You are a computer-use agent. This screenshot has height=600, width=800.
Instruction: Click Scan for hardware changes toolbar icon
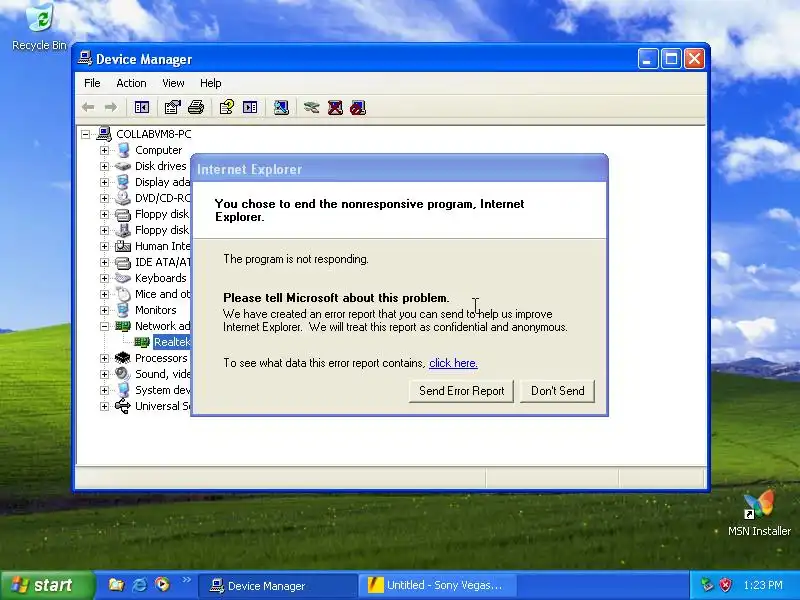[x=281, y=107]
